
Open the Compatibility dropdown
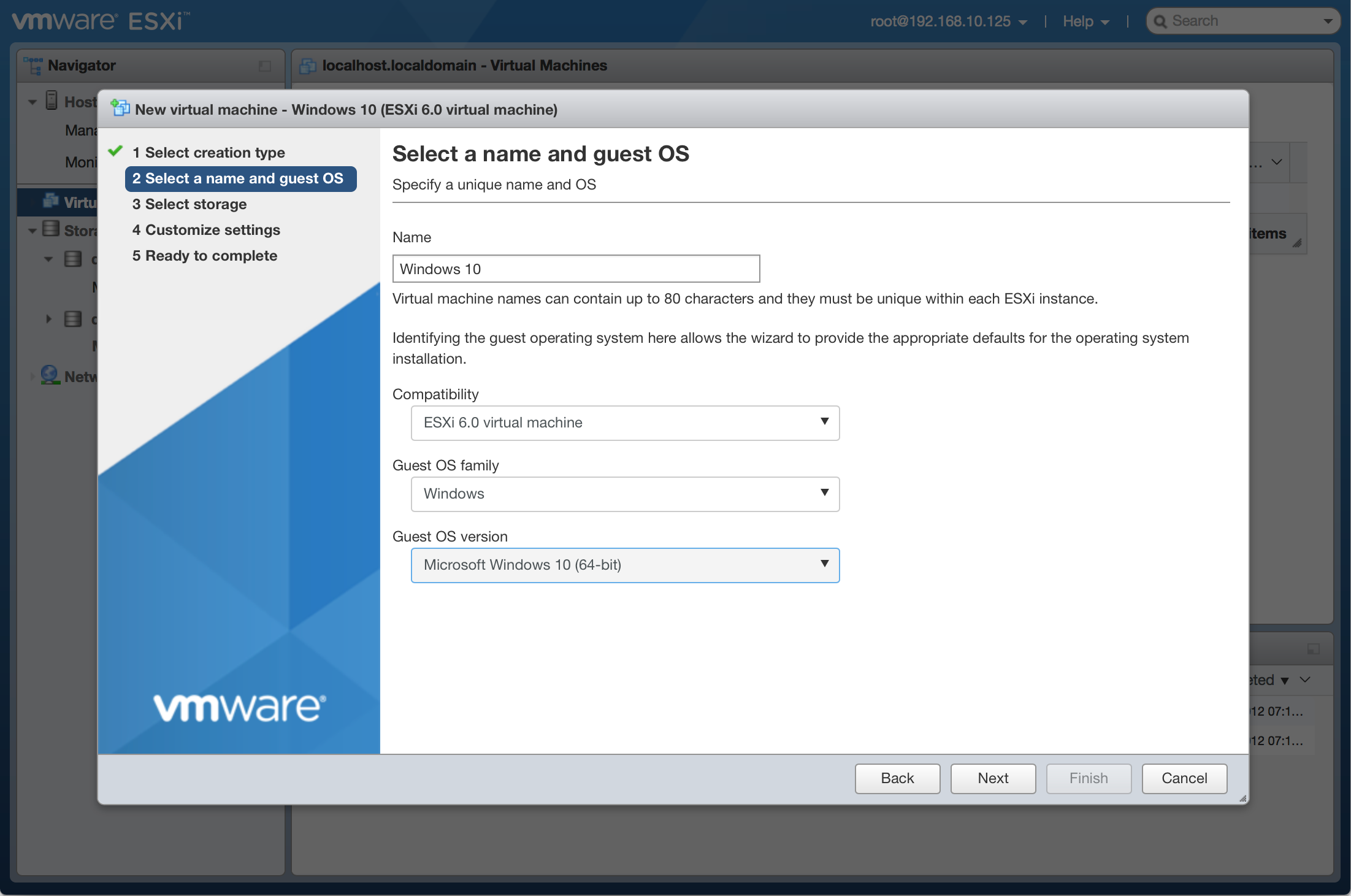pyautogui.click(x=625, y=423)
